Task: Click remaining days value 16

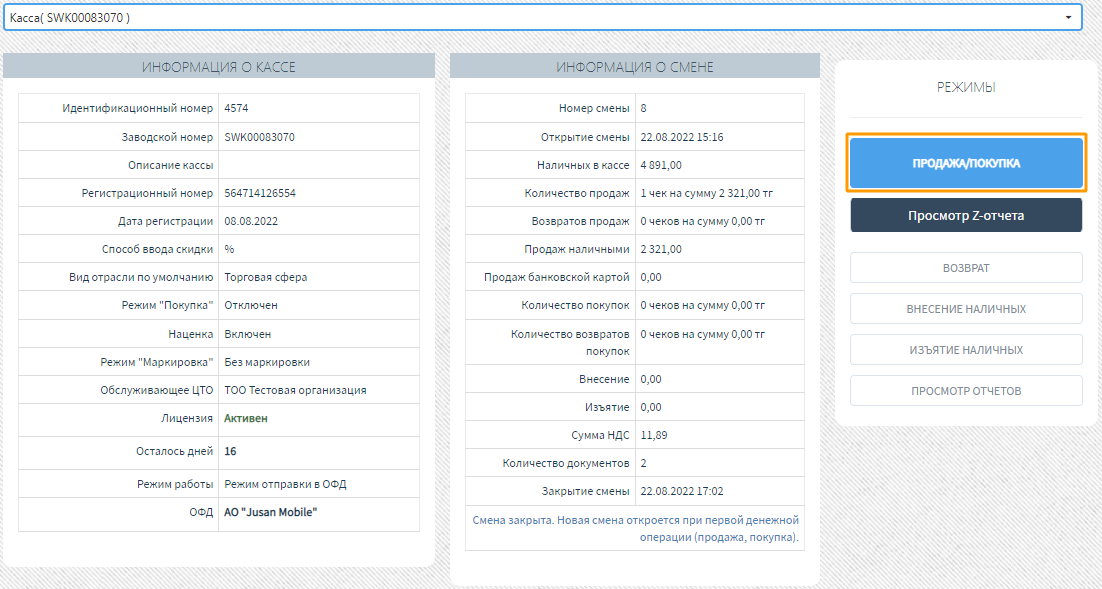Action: [230, 451]
